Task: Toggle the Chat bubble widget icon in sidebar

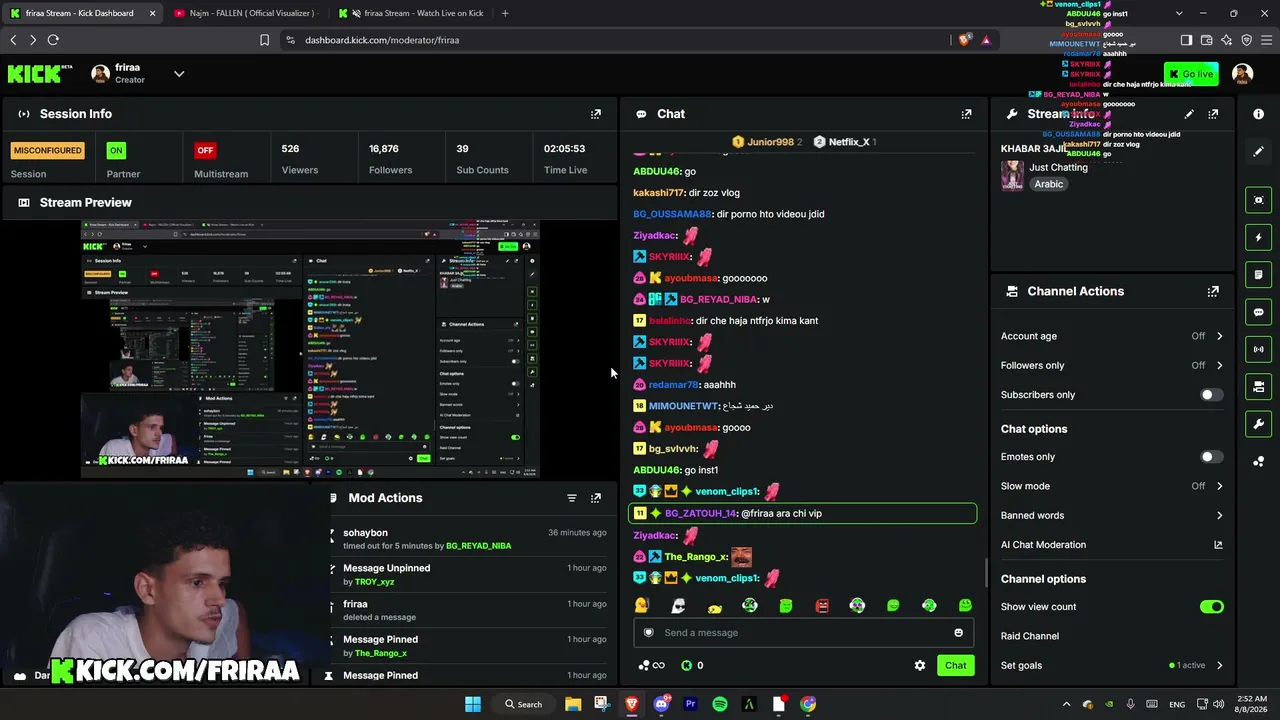Action: pos(1258,312)
